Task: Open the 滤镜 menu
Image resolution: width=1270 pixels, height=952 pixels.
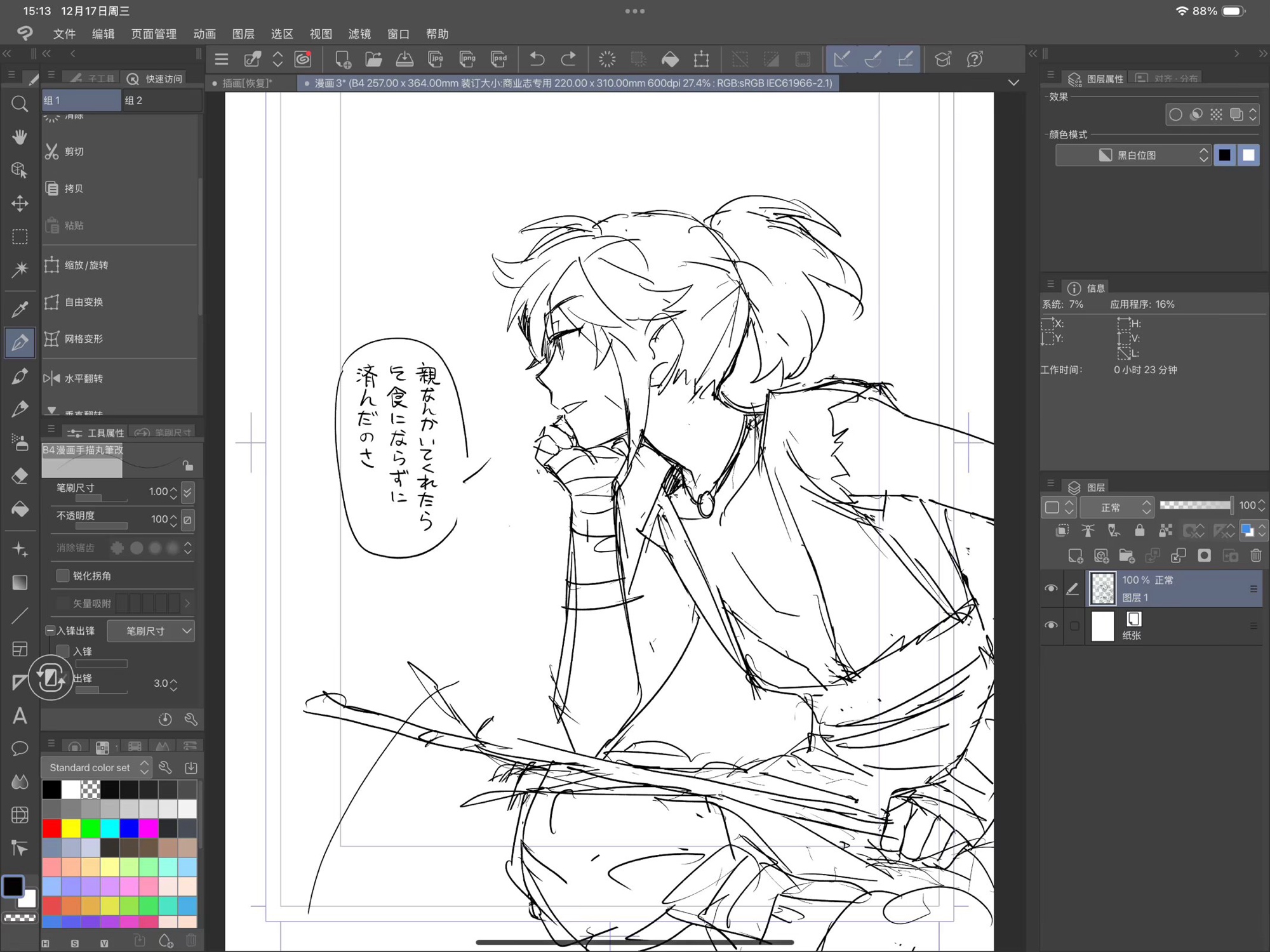Action: 359,34
